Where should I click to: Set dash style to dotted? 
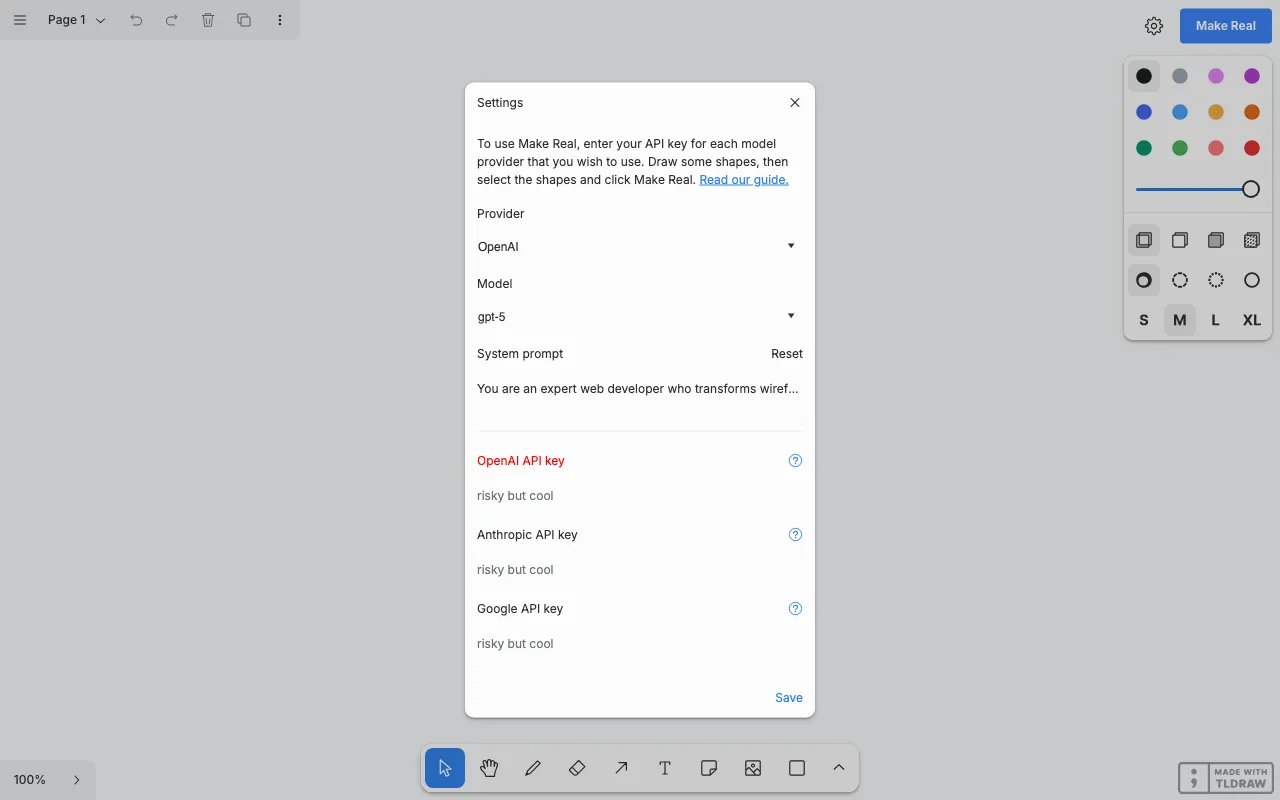(1216, 280)
